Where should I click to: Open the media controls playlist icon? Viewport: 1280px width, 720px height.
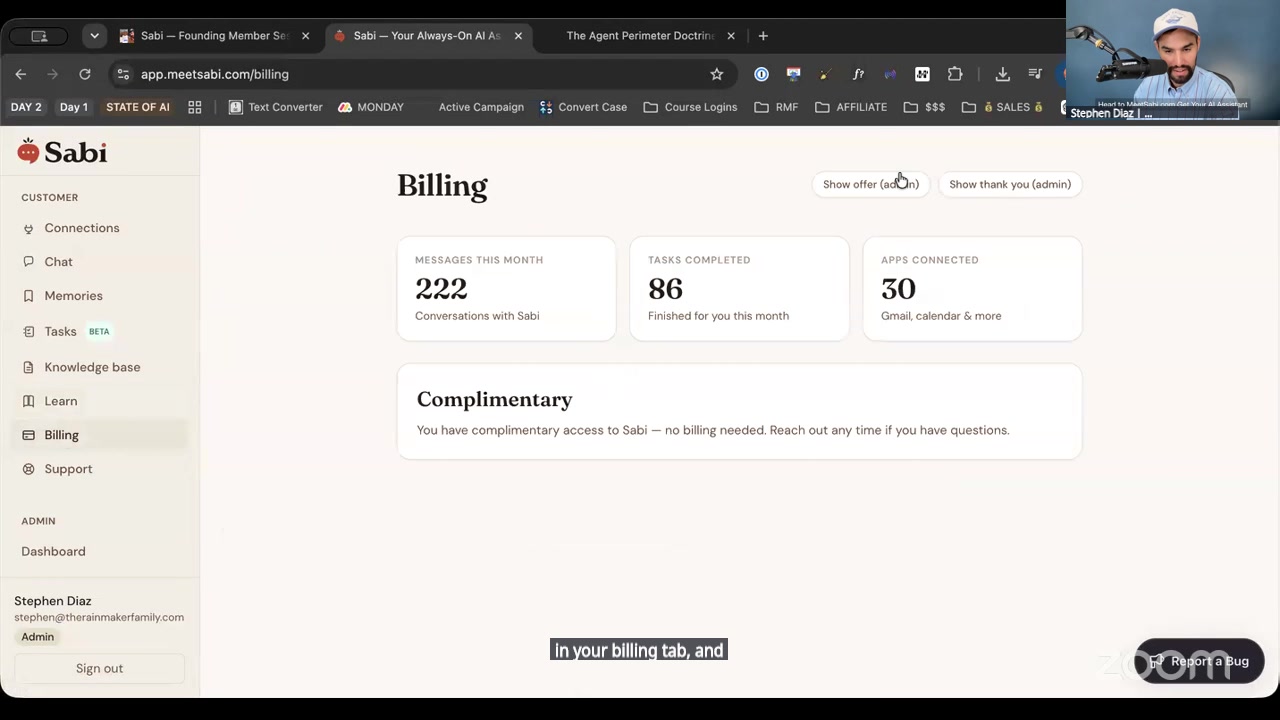click(1035, 74)
